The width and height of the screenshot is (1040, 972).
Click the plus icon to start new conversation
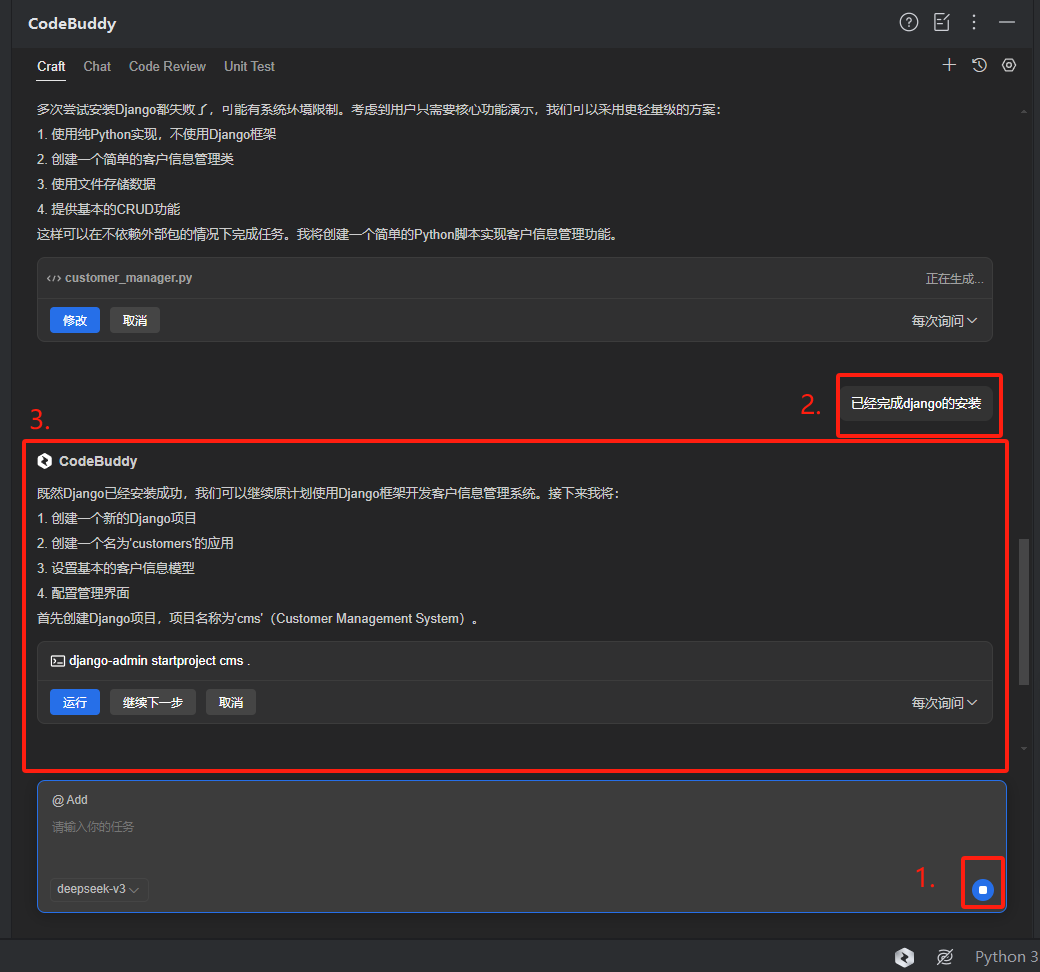coord(949,65)
